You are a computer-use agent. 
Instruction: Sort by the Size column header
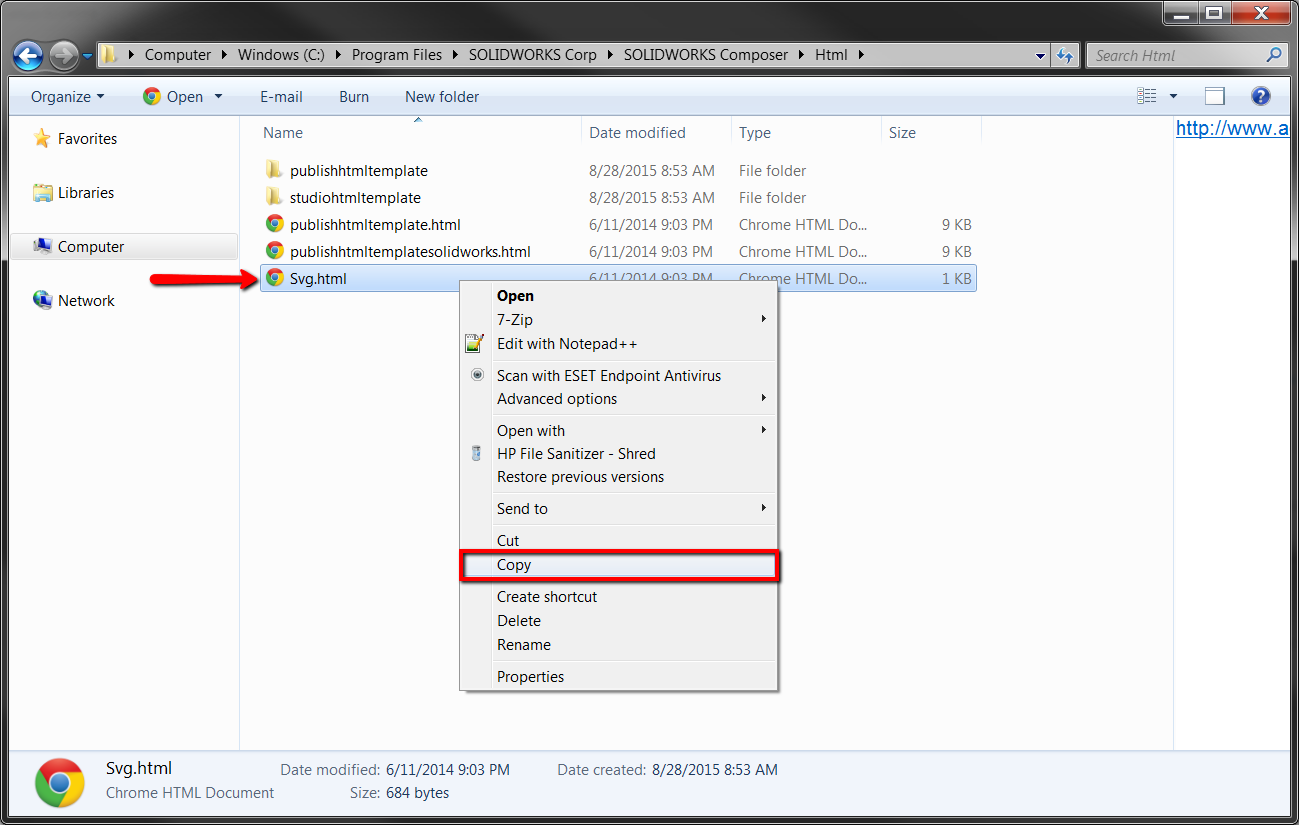902,133
